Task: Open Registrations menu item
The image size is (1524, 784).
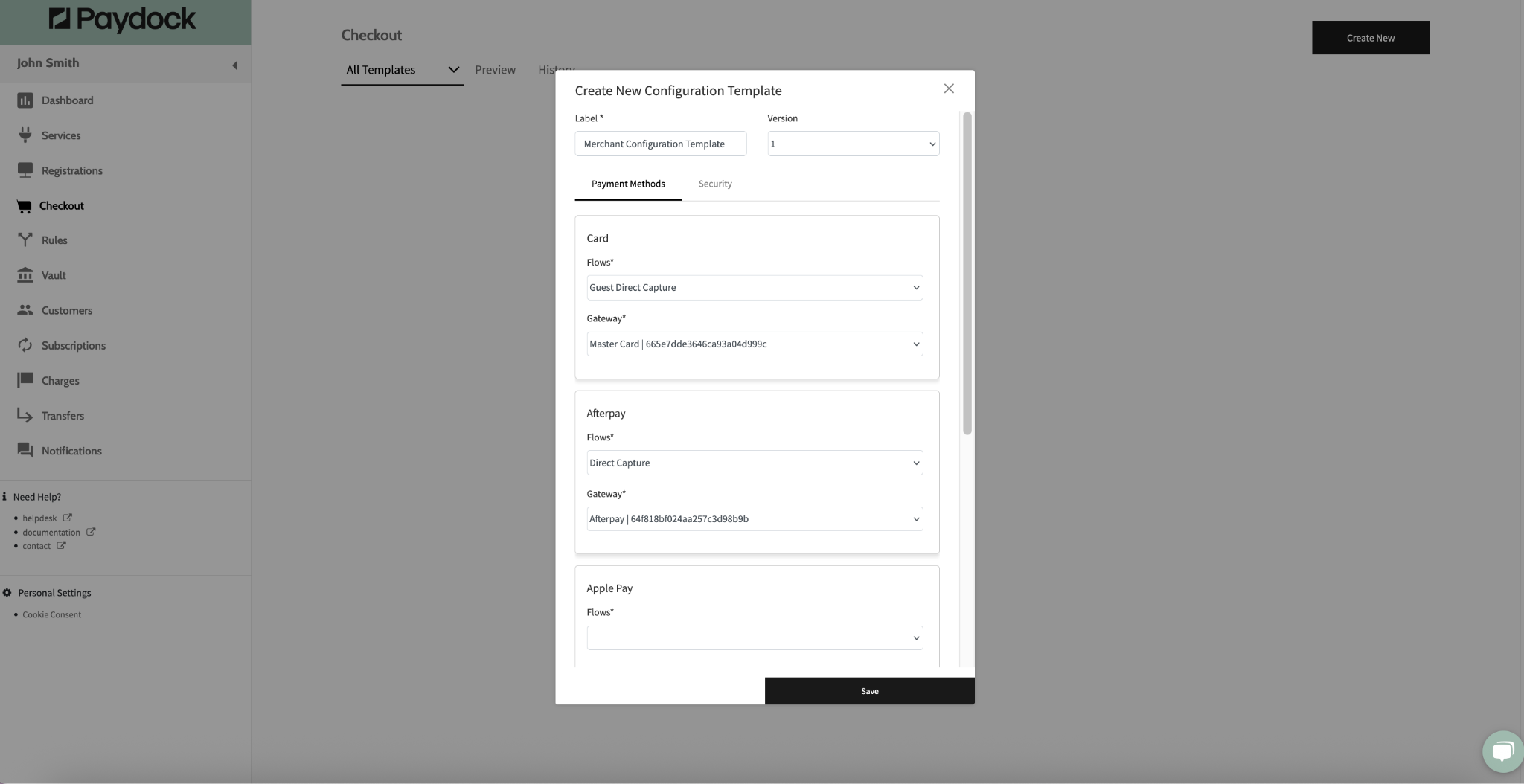Action: pos(72,170)
